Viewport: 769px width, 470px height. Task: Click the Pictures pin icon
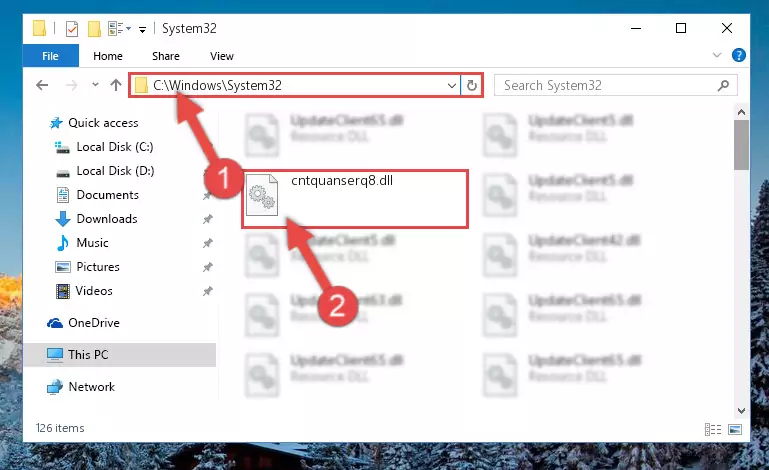(208, 267)
